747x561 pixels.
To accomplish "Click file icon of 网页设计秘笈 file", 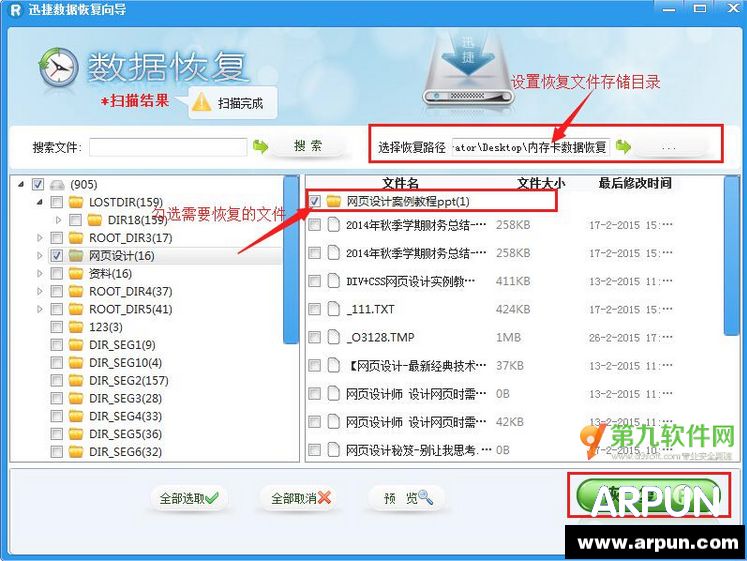I will point(333,450).
